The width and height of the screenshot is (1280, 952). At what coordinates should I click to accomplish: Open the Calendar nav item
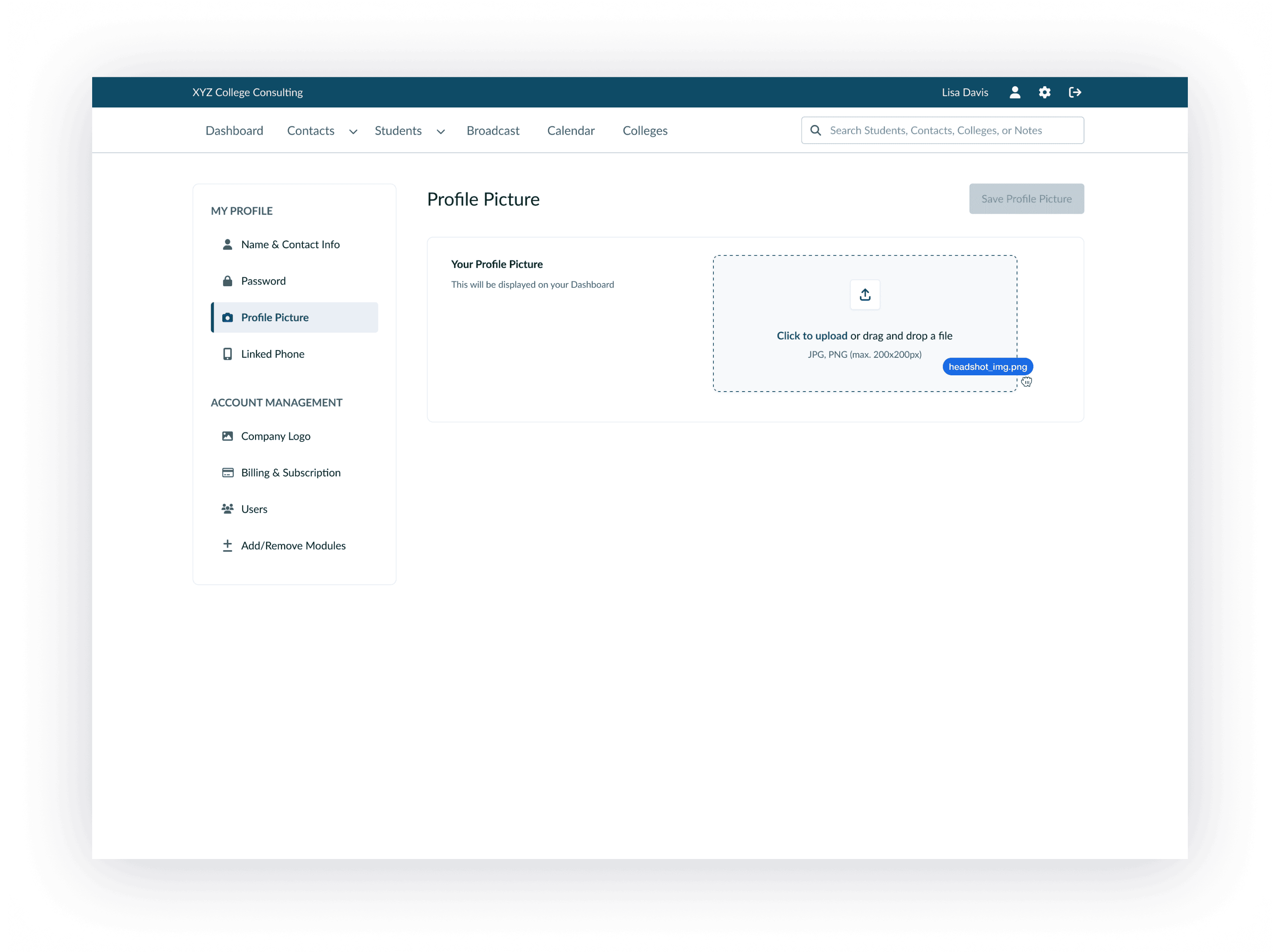[570, 131]
